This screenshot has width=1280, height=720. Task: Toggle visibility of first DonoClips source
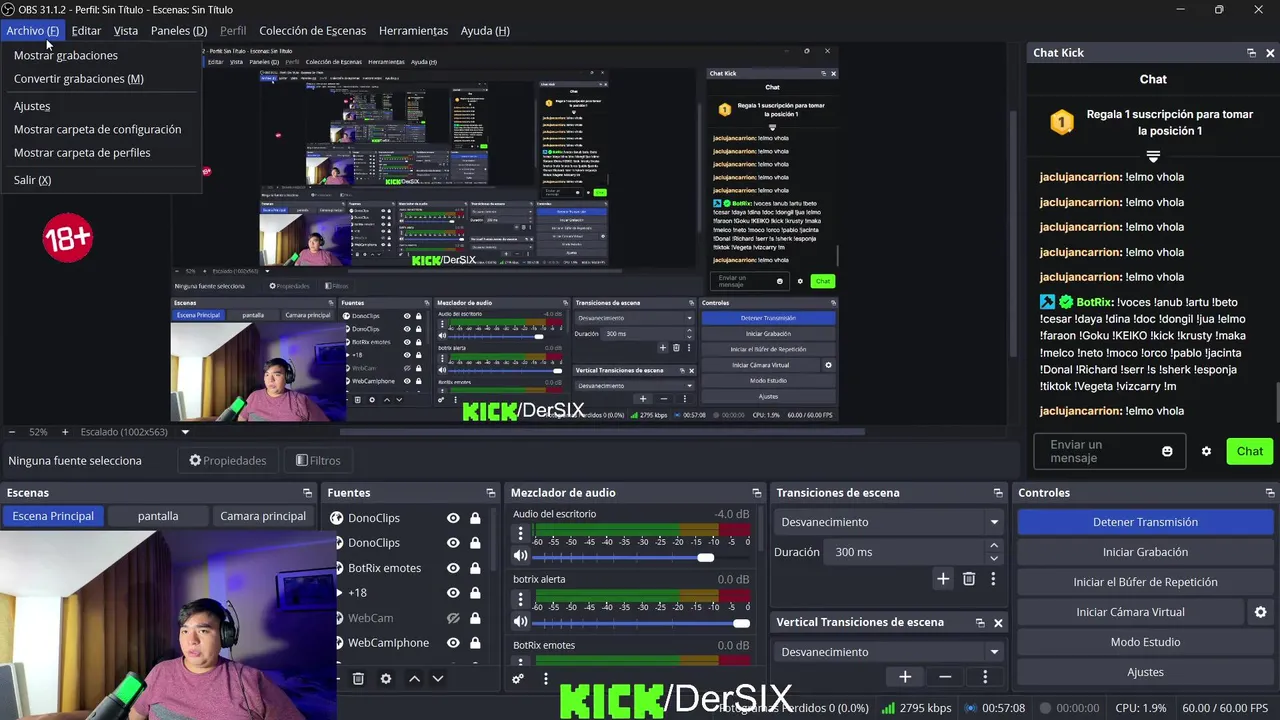(x=453, y=518)
